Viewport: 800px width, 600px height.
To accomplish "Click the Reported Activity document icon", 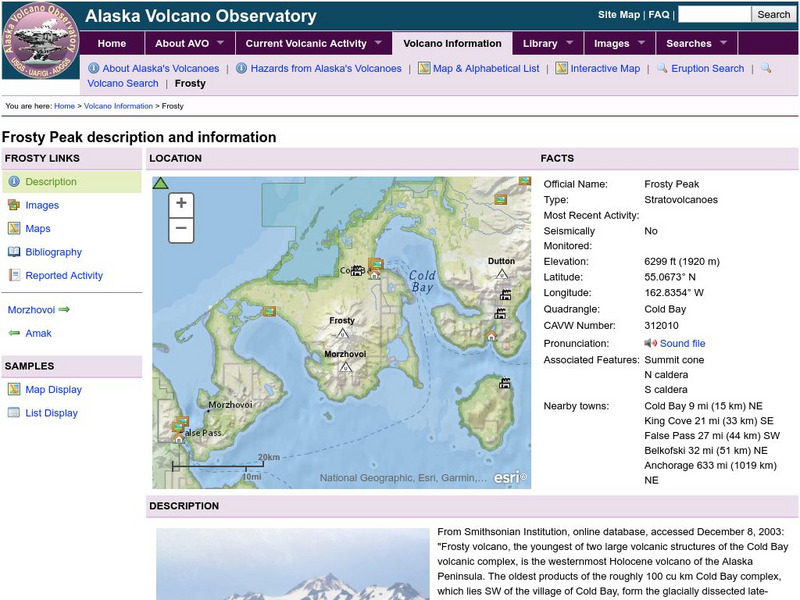I will click(x=13, y=275).
